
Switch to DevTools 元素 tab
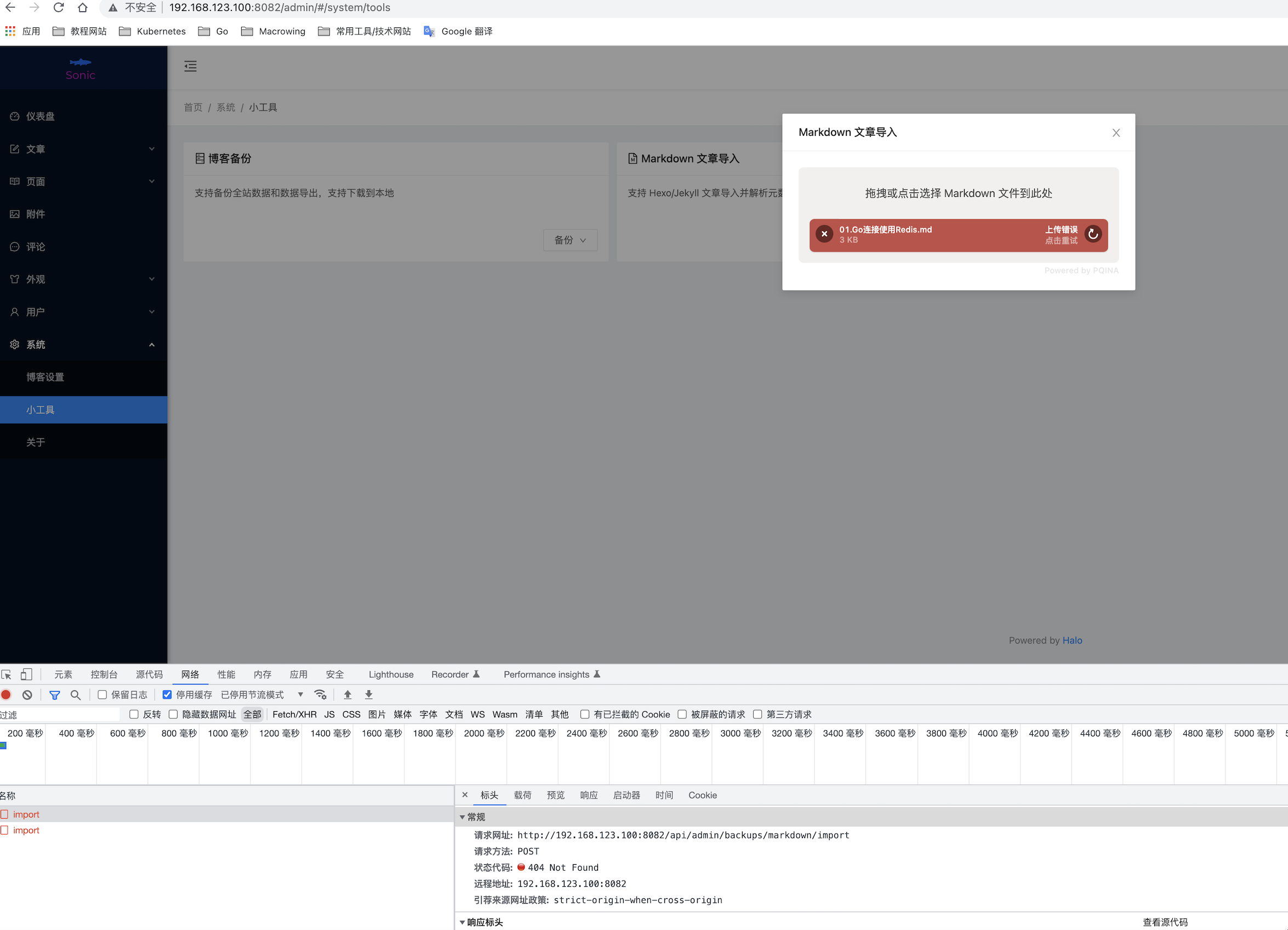click(x=63, y=674)
